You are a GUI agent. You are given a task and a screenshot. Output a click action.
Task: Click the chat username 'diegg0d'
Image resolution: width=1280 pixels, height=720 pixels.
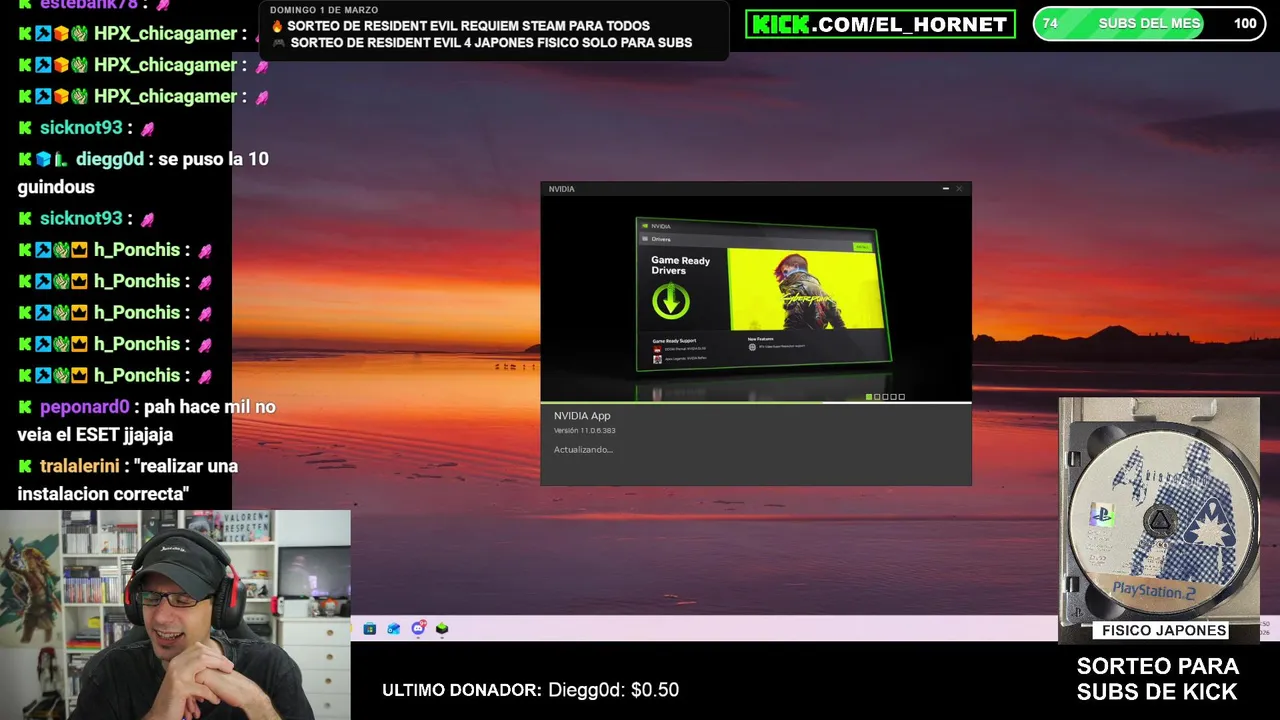coord(110,159)
